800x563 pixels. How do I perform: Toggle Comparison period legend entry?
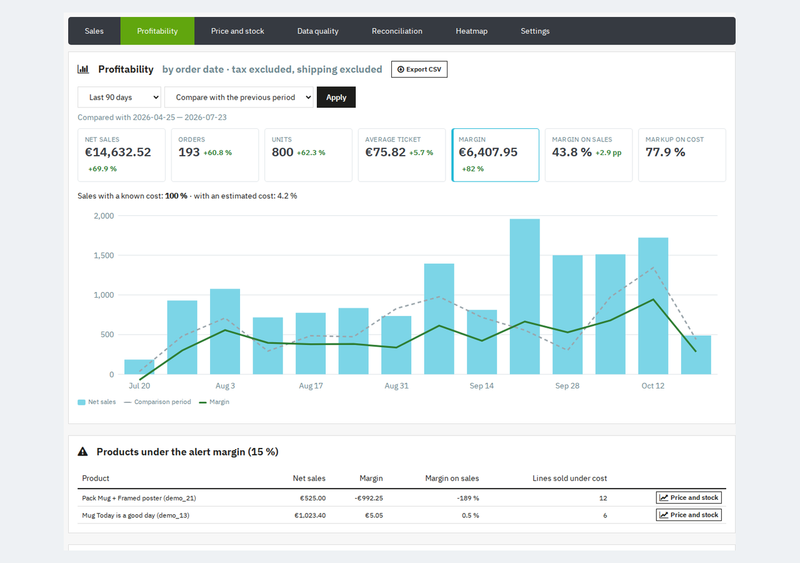(x=158, y=402)
